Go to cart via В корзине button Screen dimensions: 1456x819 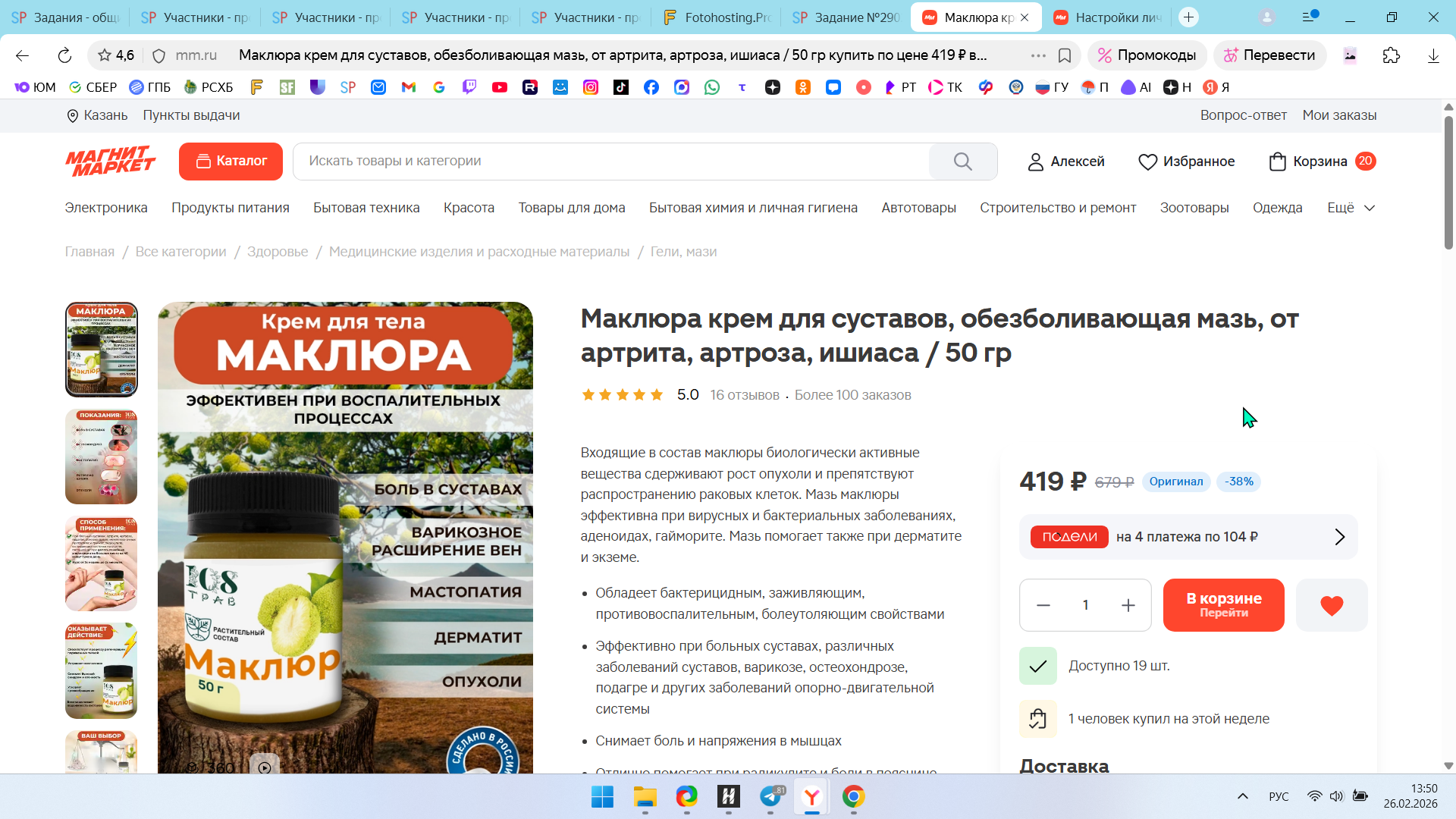click(1223, 605)
